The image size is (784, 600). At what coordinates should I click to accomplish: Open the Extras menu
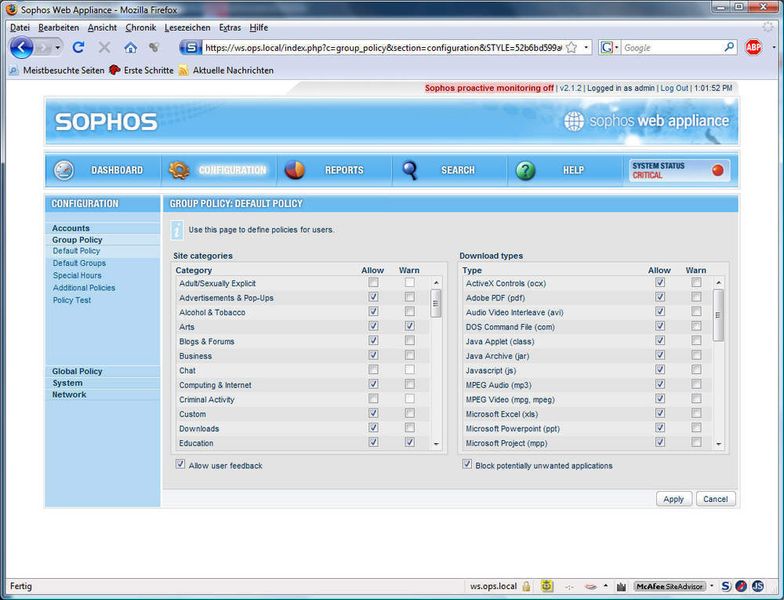tap(230, 28)
